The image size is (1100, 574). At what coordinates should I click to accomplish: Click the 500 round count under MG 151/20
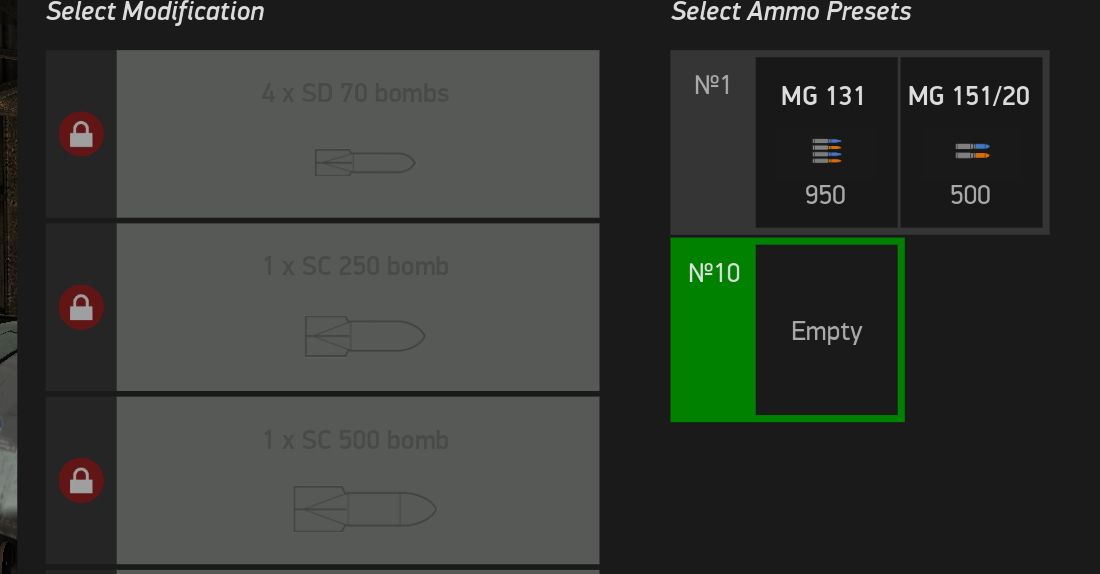pyautogui.click(x=970, y=195)
